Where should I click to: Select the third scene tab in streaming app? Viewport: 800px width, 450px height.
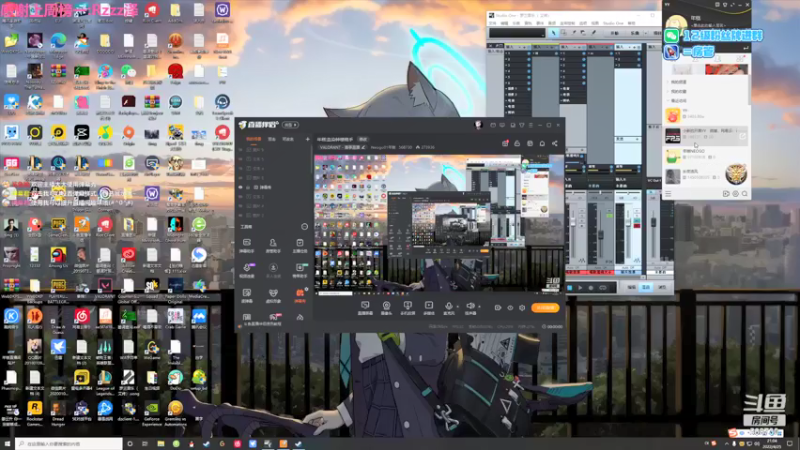(x=288, y=139)
